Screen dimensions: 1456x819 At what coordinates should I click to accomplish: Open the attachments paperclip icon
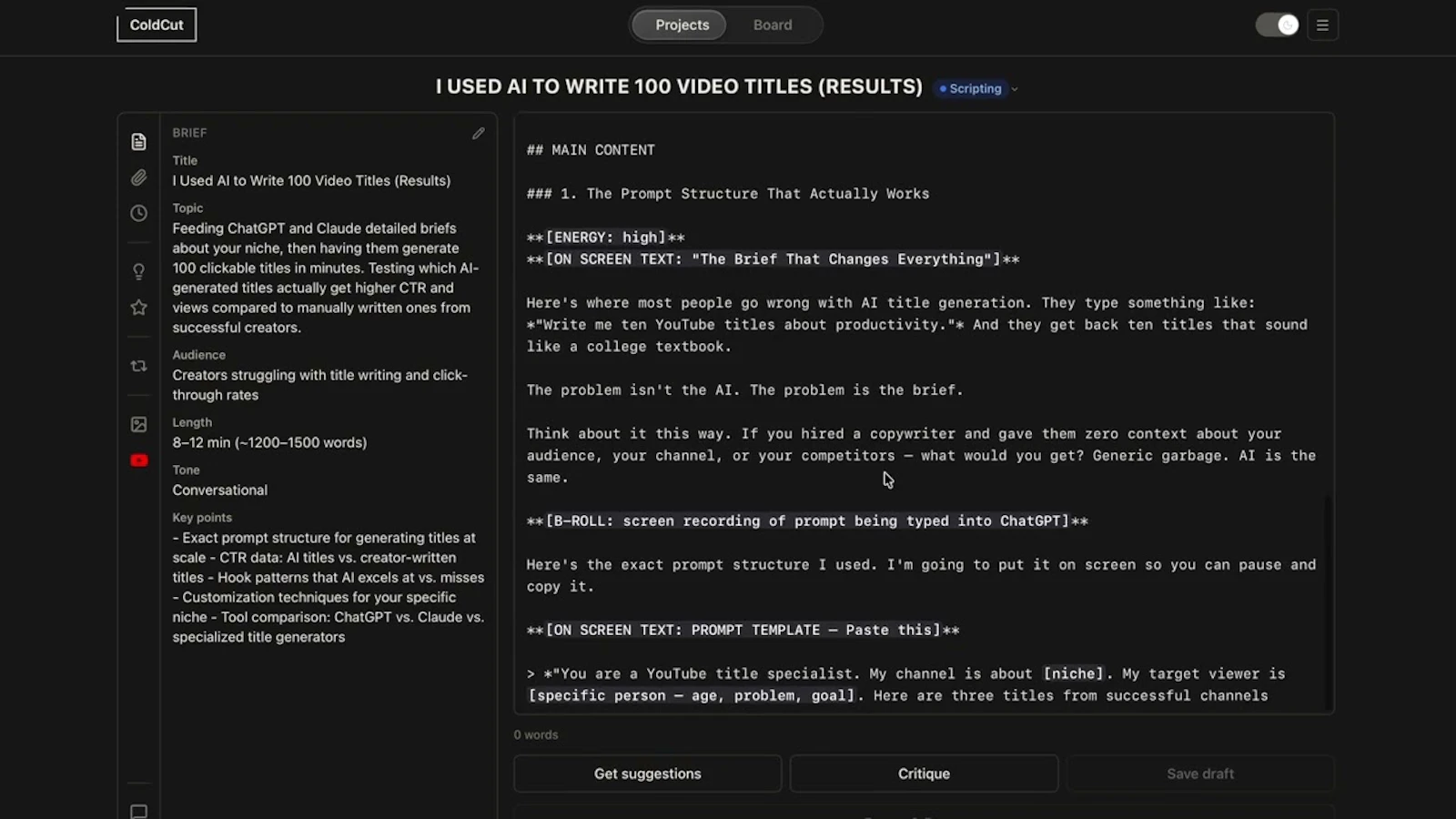(138, 177)
